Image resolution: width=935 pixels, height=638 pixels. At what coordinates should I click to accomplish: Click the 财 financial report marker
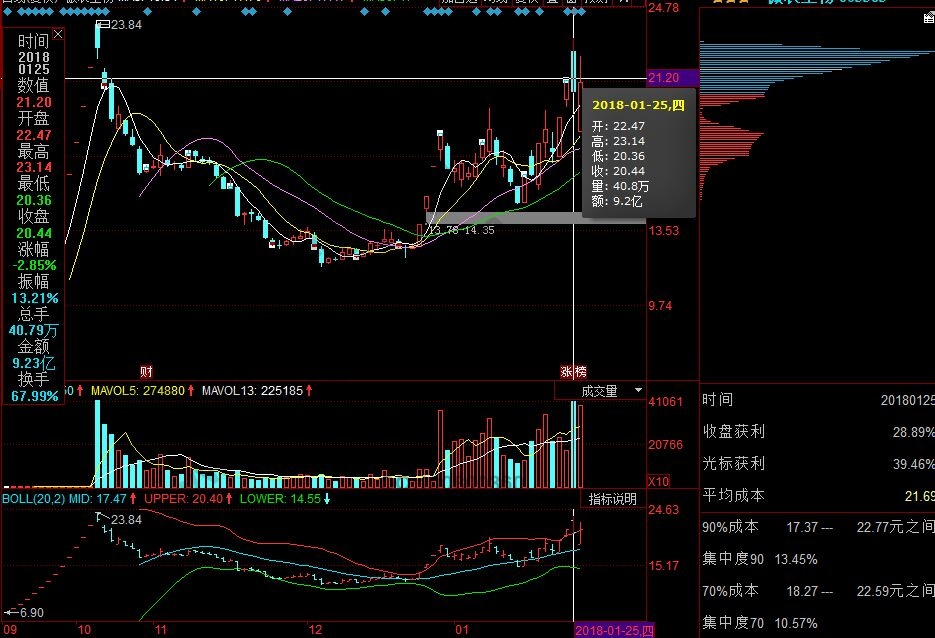point(146,372)
